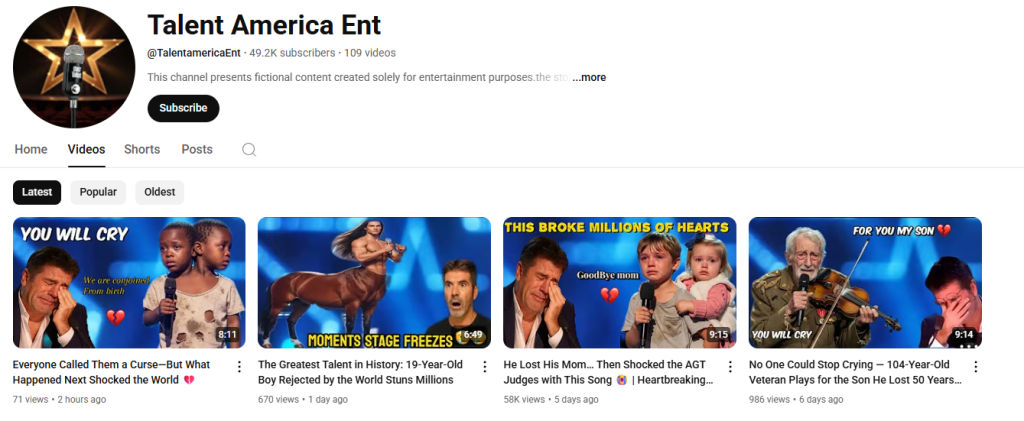Play the This Broke Millions of Hearts thumbnail
This screenshot has width=1024, height=421.
click(620, 283)
